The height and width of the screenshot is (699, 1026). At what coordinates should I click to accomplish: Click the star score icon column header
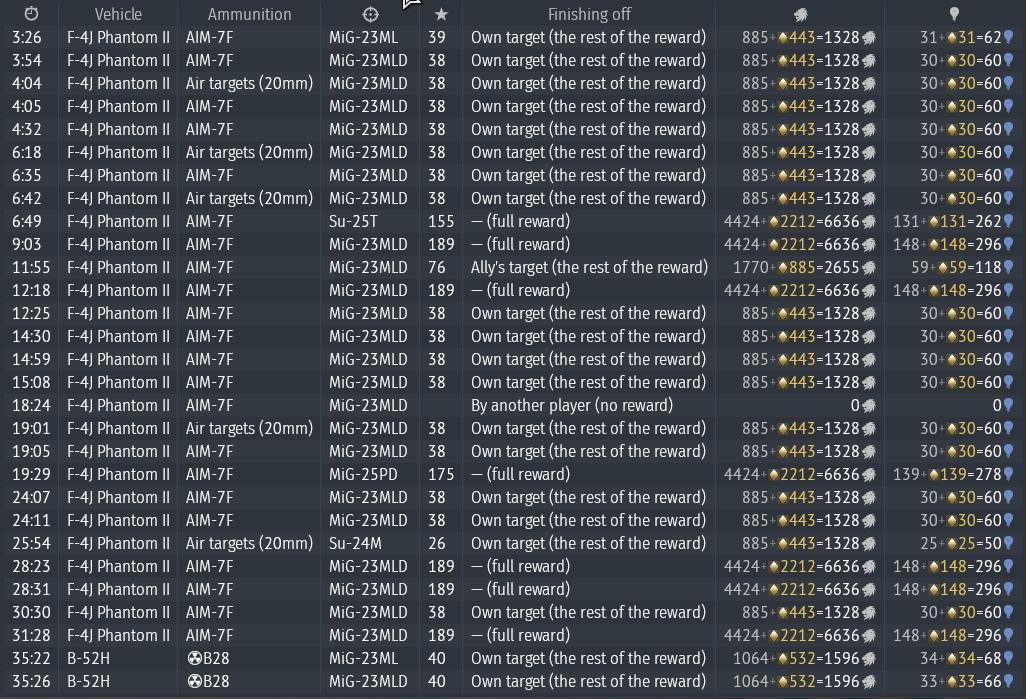(440, 14)
